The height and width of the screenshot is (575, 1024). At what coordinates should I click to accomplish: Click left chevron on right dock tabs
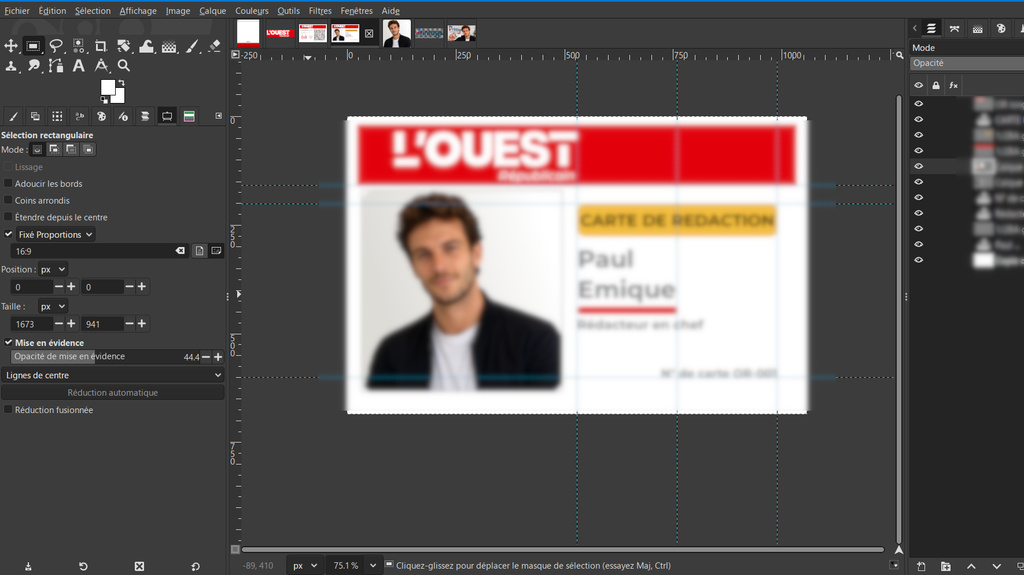[915, 28]
